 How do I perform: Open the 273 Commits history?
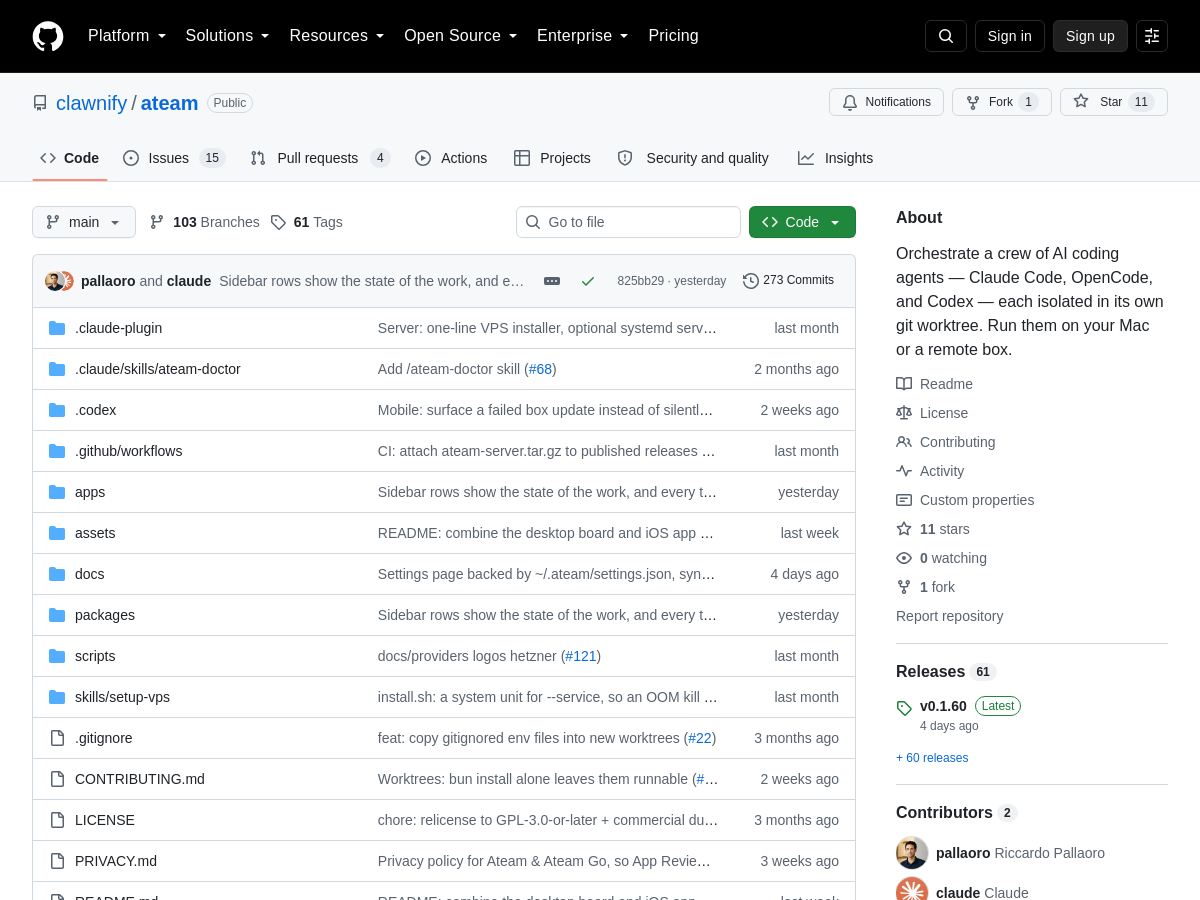point(788,281)
